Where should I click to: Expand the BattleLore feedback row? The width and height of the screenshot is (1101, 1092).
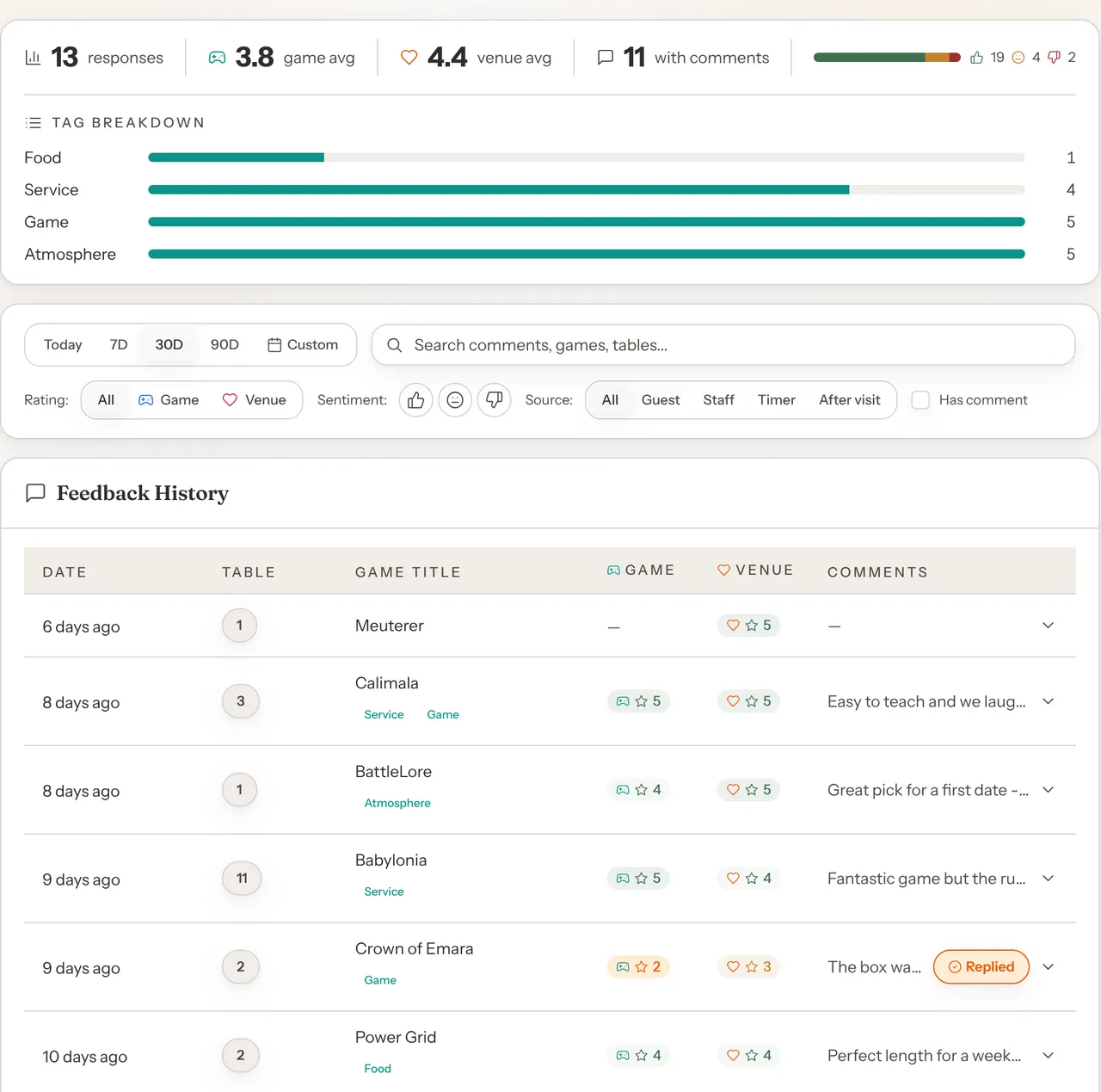1048,790
